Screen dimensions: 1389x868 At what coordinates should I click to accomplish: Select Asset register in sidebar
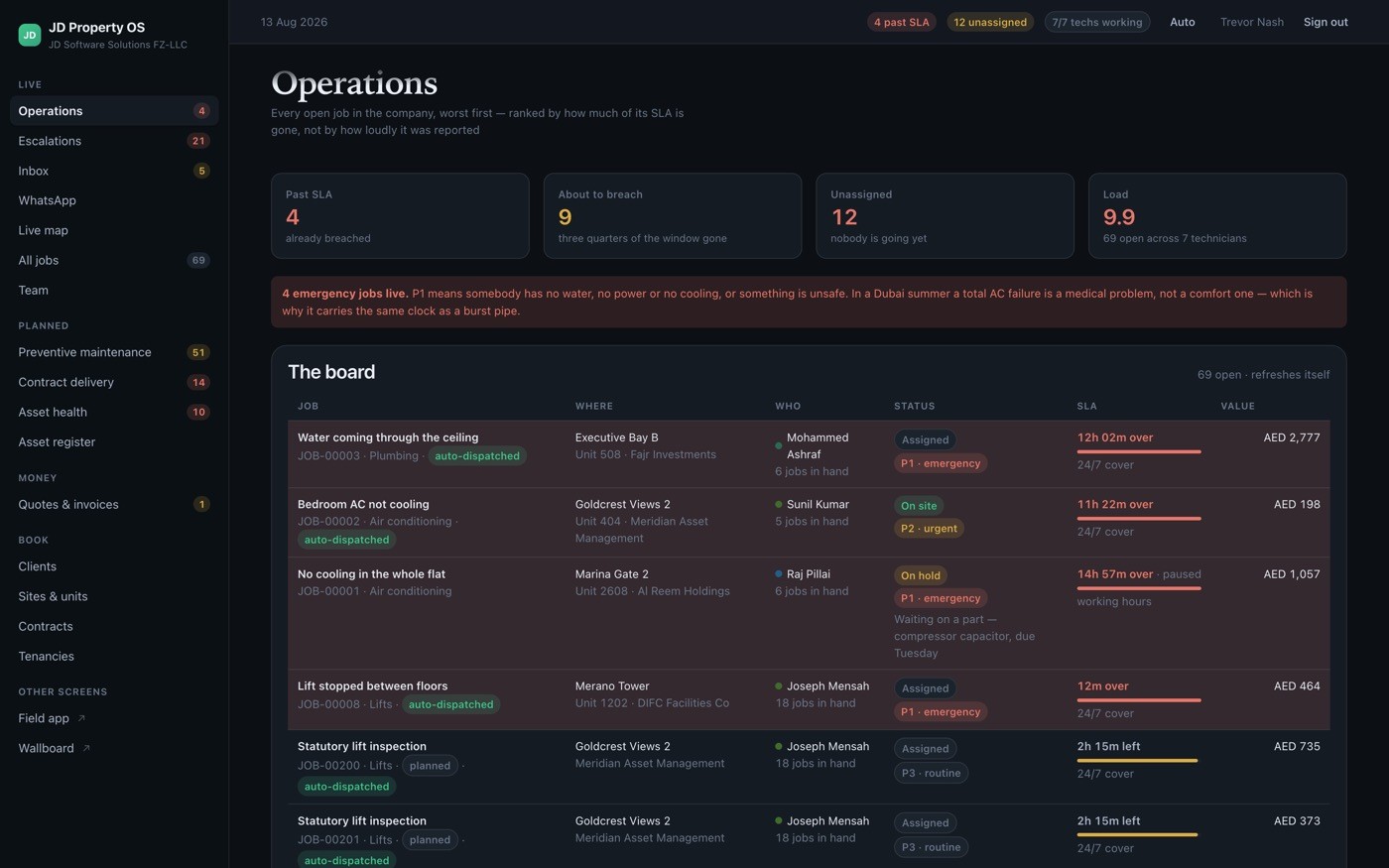[x=114, y=441]
